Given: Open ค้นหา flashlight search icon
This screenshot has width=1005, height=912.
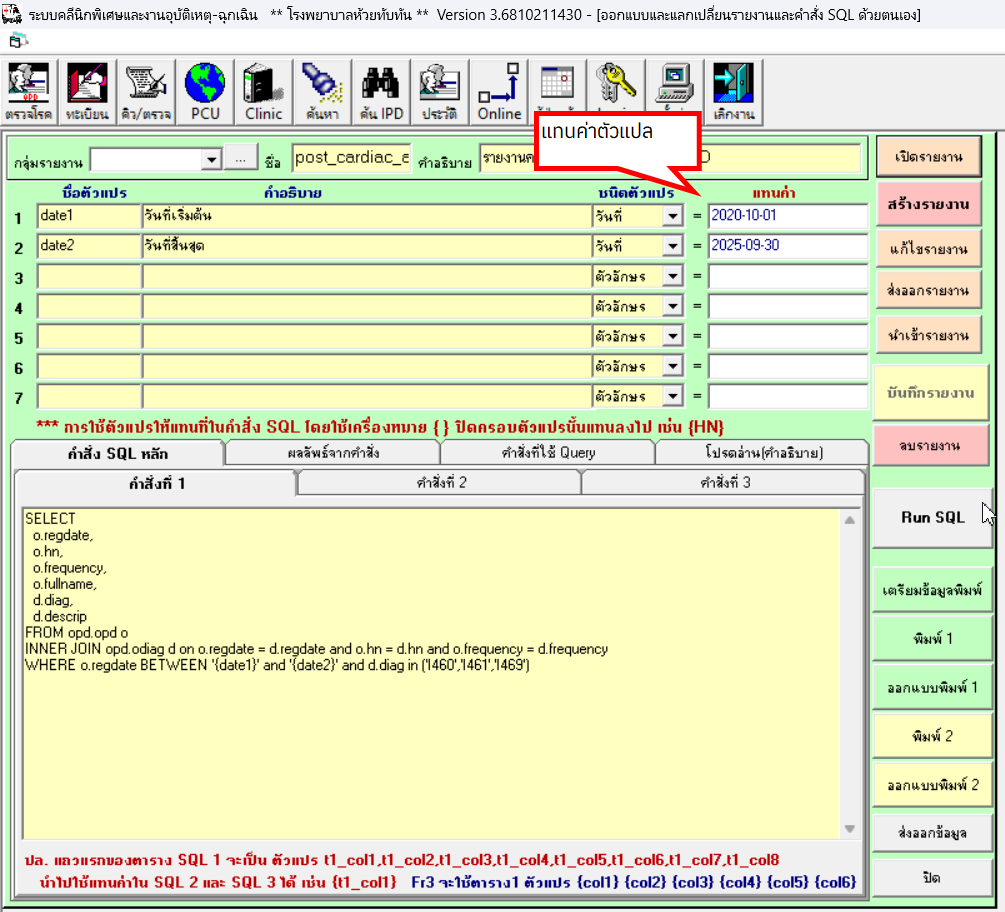Looking at the screenshot, I should tap(322, 92).
